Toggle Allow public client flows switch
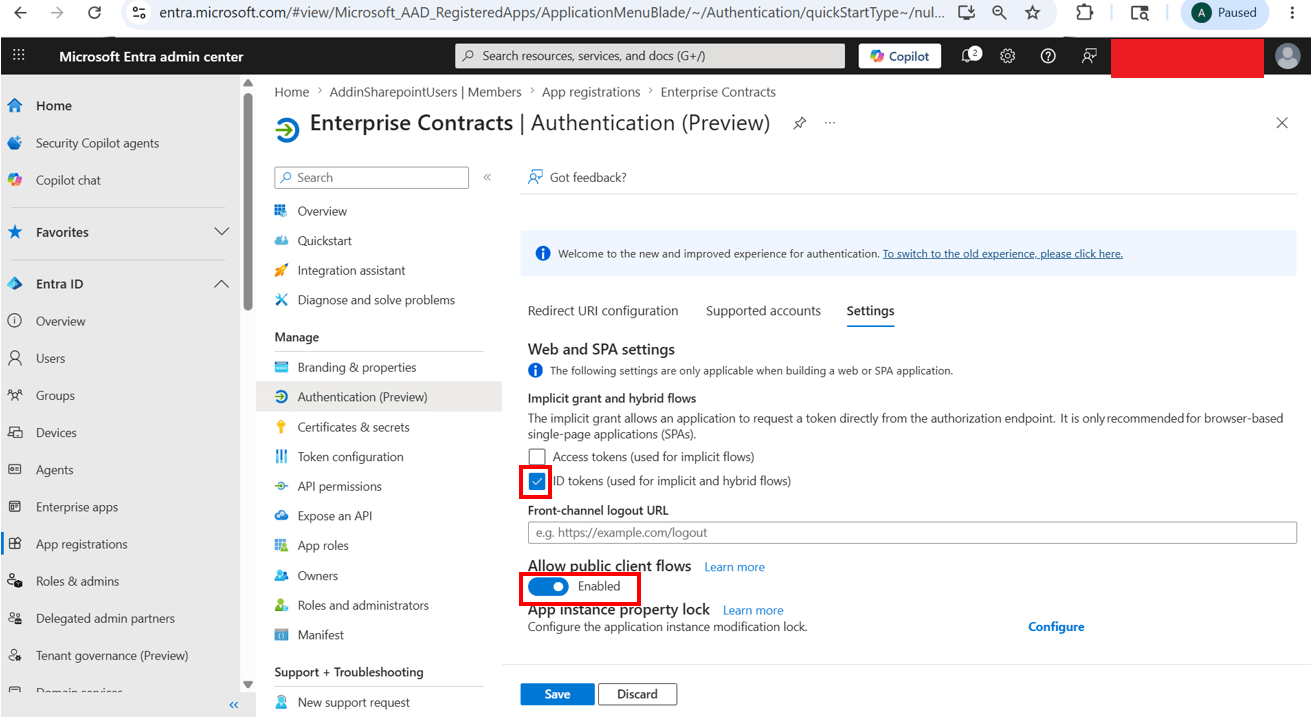The height and width of the screenshot is (721, 1311). [549, 586]
